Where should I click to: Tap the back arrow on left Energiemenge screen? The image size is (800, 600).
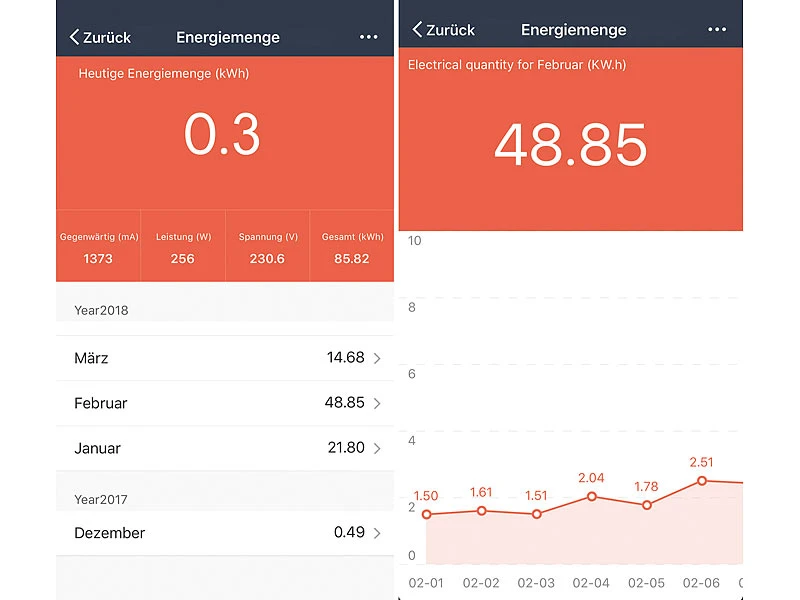point(75,37)
